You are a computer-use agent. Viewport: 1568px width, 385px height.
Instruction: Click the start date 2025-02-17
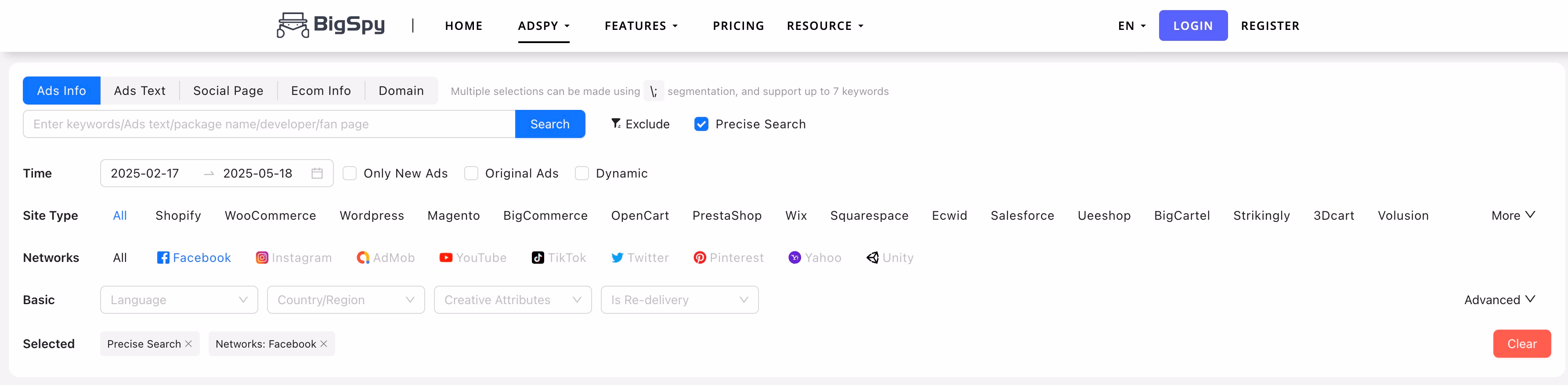145,173
